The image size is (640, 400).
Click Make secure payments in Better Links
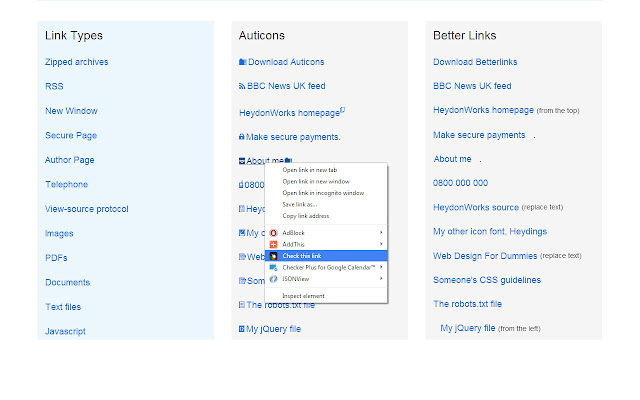coord(479,135)
